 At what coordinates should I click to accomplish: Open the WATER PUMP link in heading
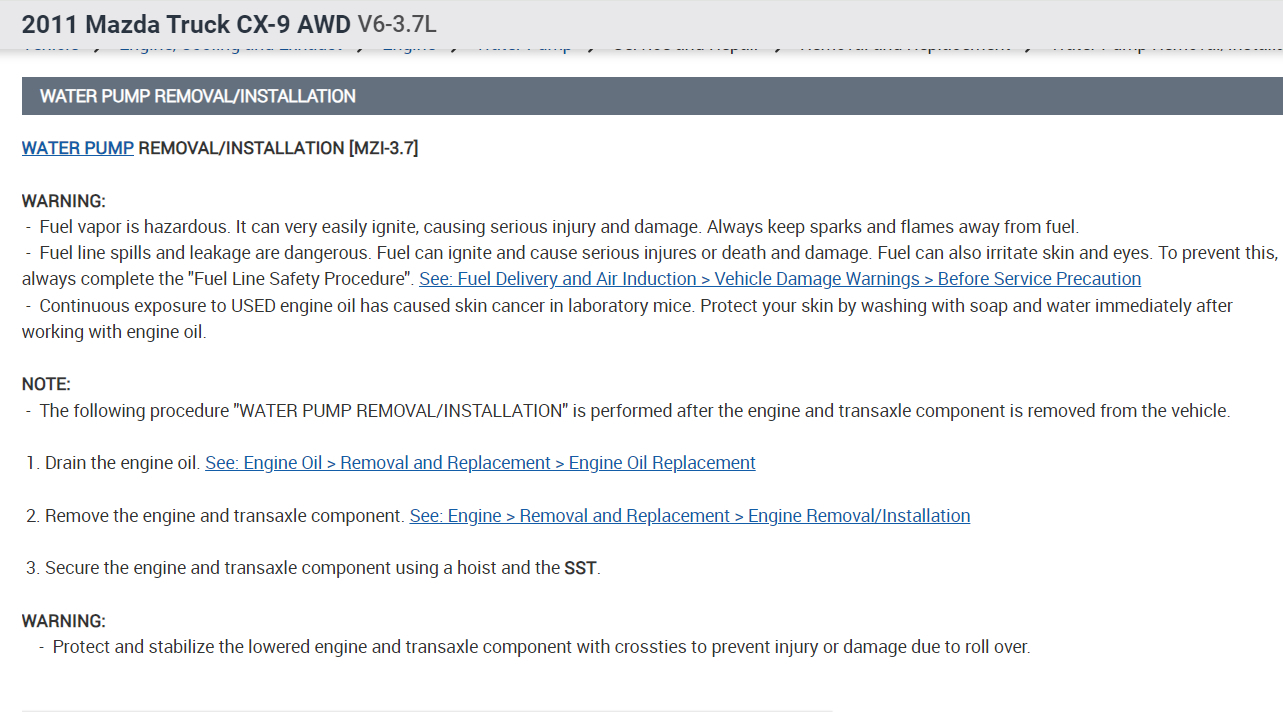[78, 148]
